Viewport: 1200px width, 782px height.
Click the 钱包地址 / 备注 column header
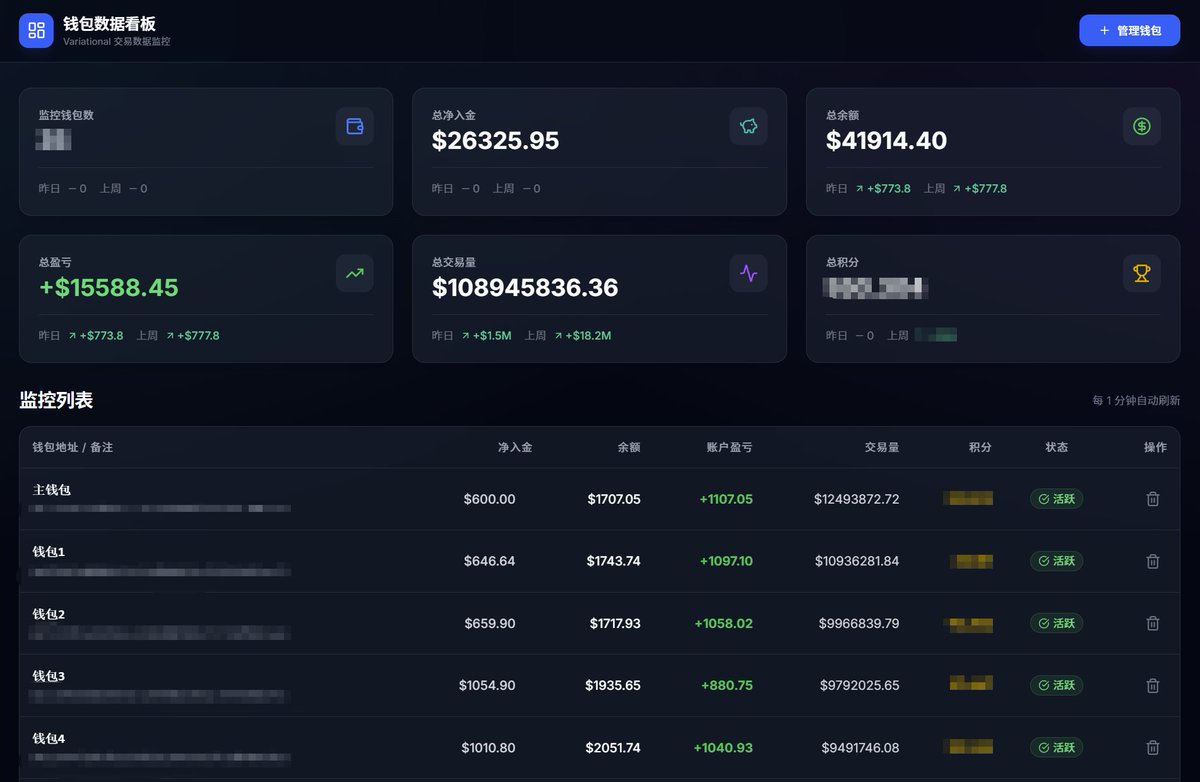[73, 447]
